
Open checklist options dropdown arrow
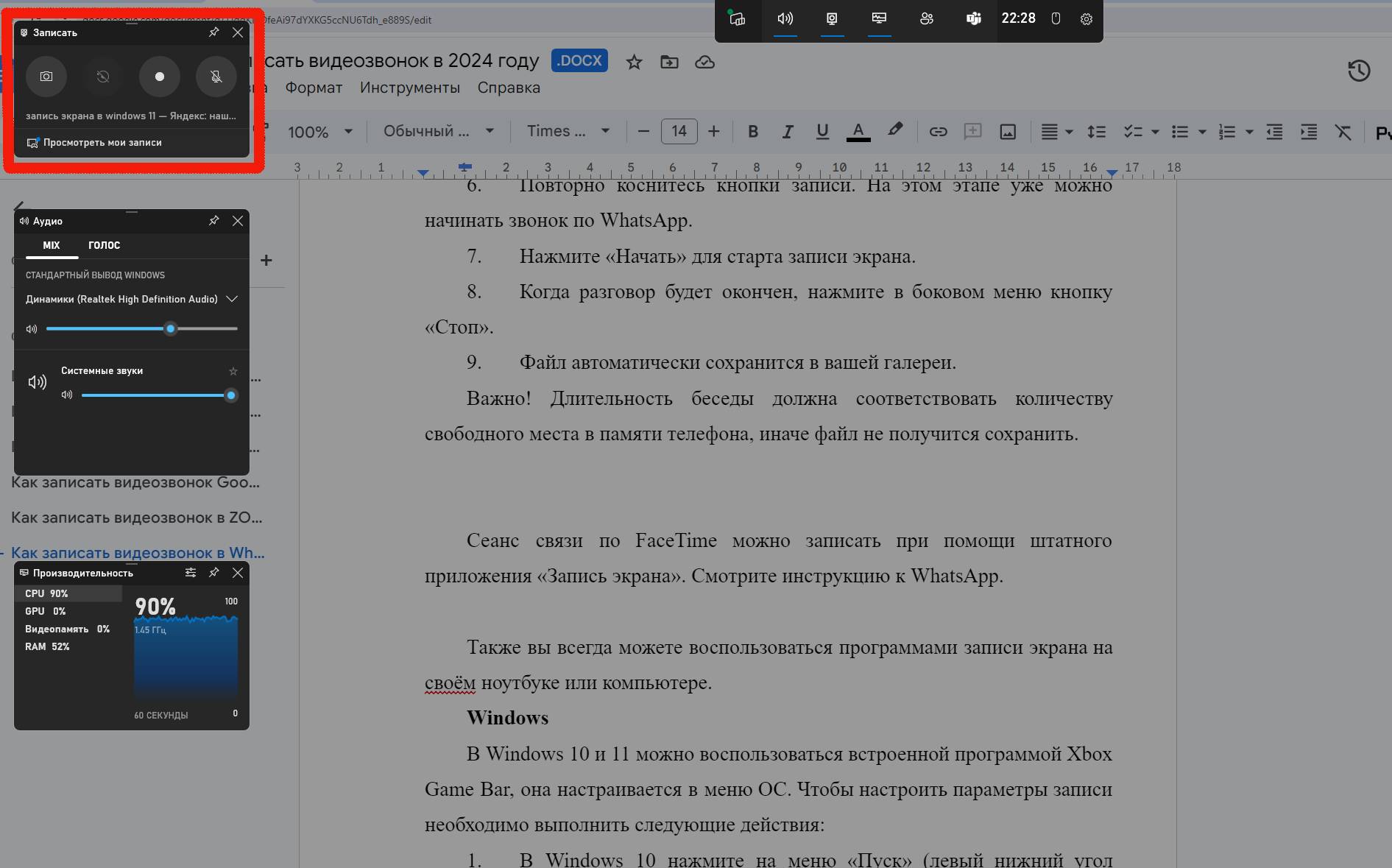[1155, 132]
